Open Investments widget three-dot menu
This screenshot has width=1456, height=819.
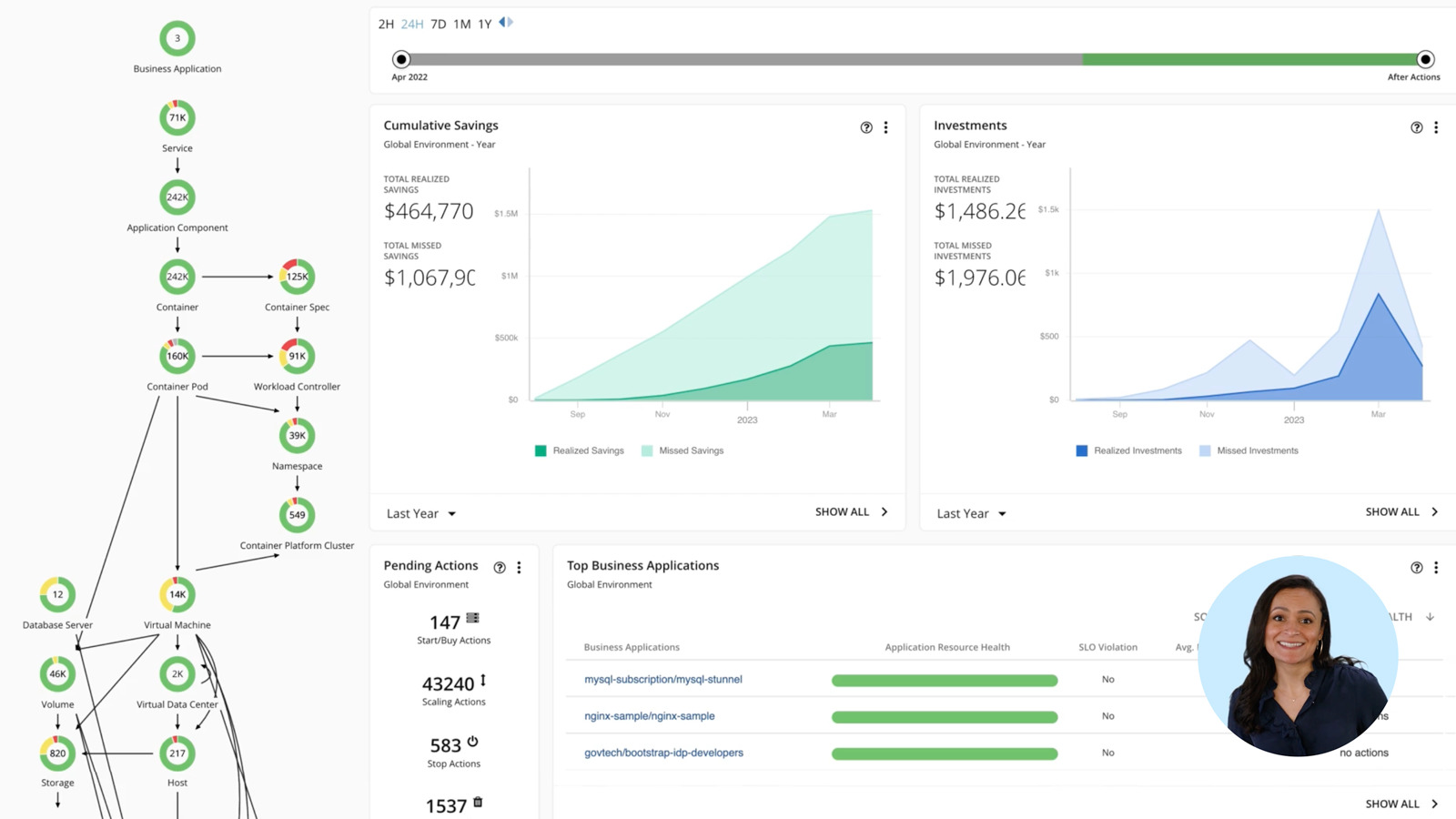pos(1436,127)
